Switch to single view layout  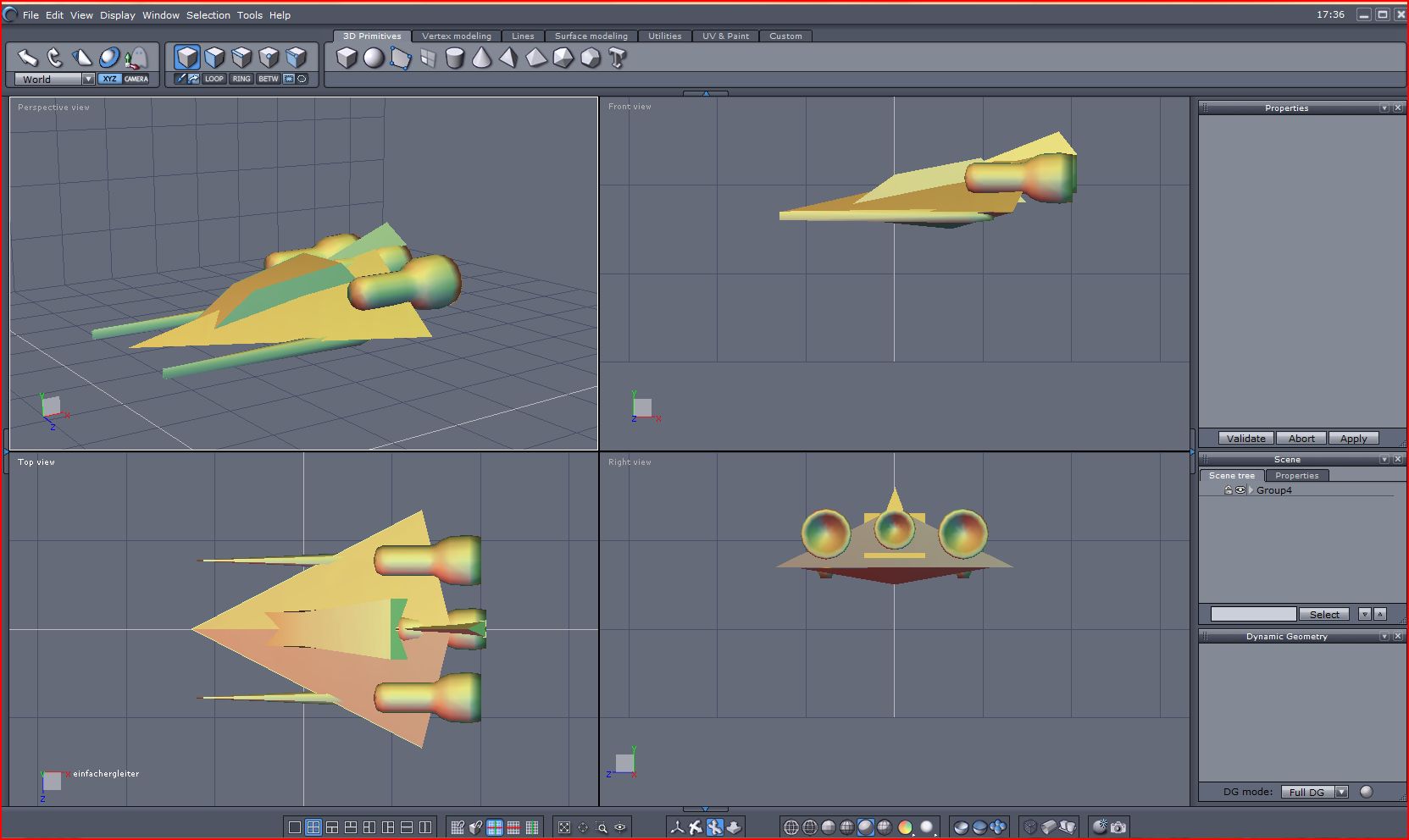click(295, 827)
